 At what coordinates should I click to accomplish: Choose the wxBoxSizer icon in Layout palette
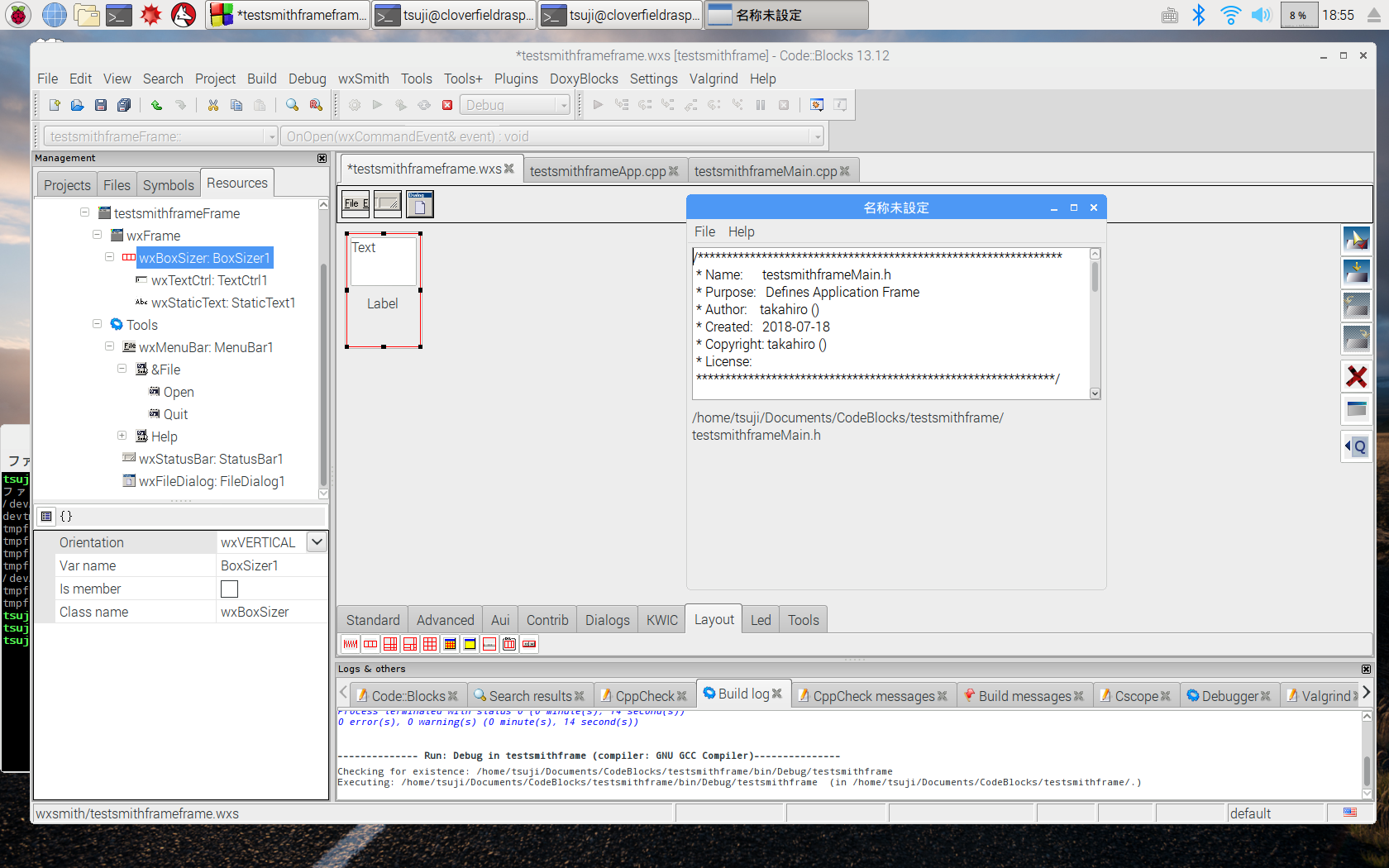(370, 644)
